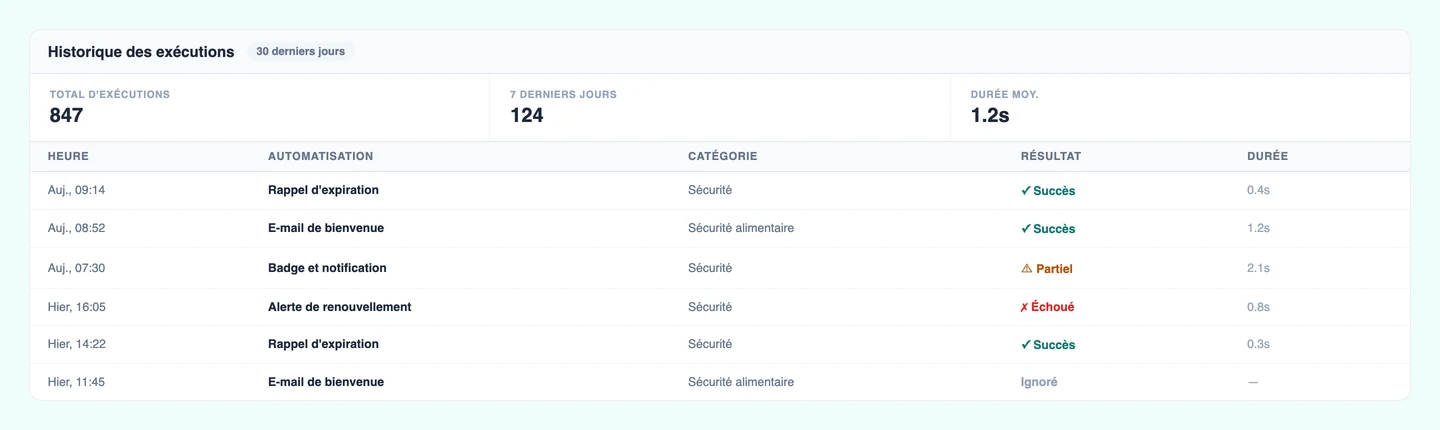This screenshot has height=430, width=1440.
Task: Click the 'DURÉE MOY.' label
Action: (x=1004, y=94)
